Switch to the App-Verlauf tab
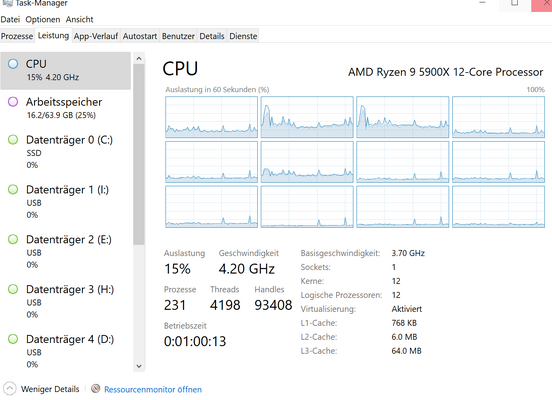The width and height of the screenshot is (552, 400). point(96,36)
